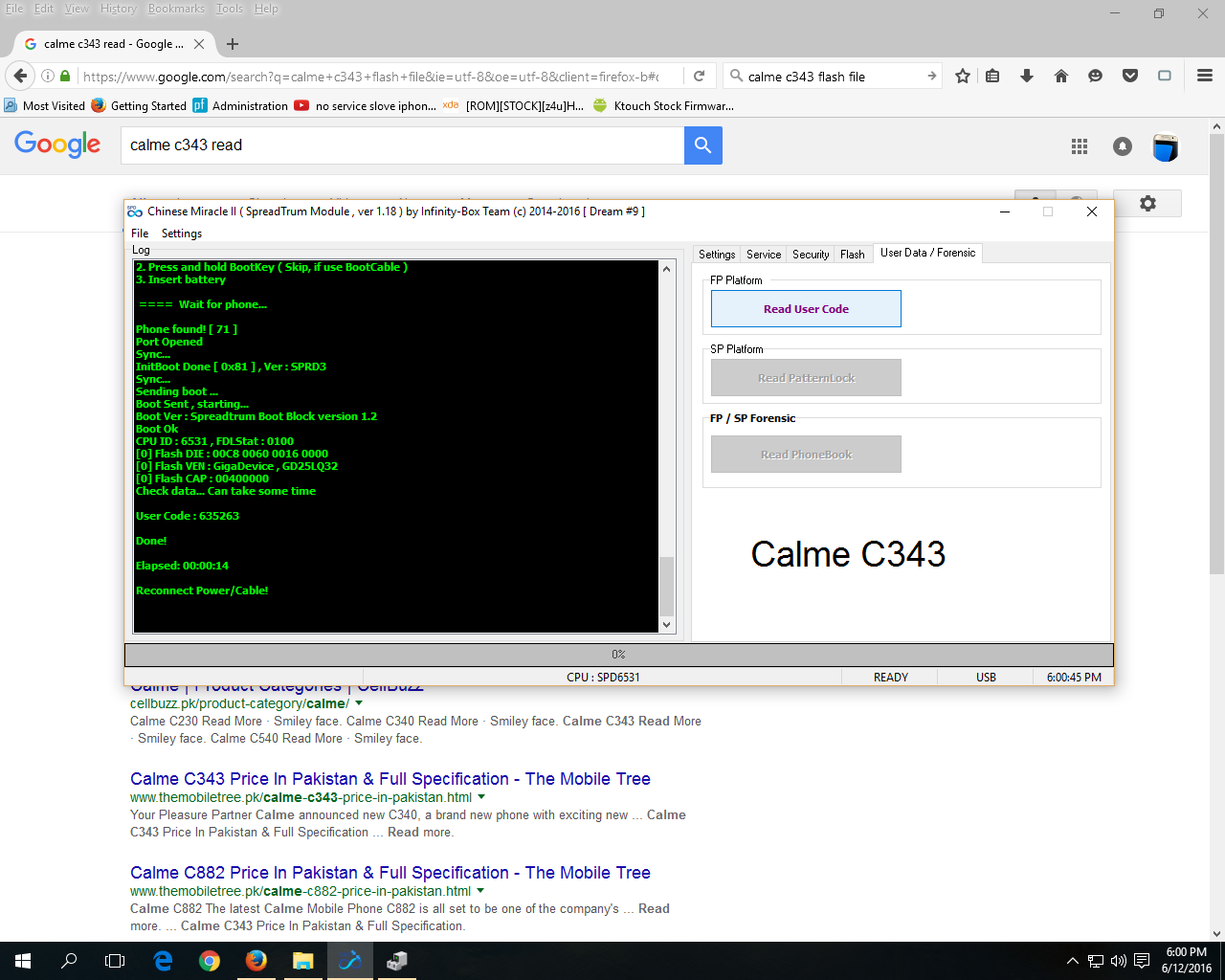
Task: Switch to the Settings tab in the Infinity-Box panel
Action: (x=717, y=255)
